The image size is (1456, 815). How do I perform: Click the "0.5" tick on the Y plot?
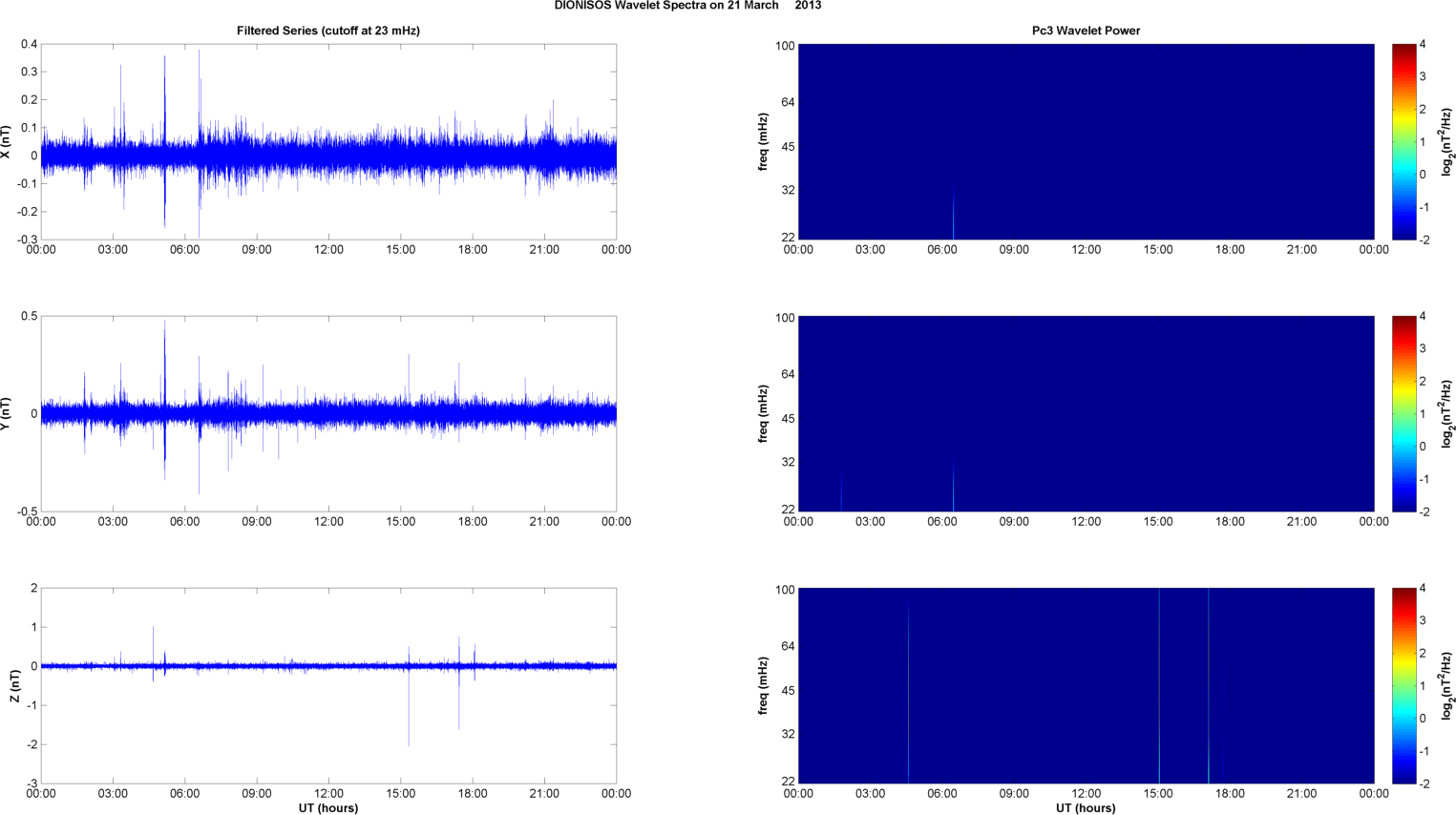(29, 317)
